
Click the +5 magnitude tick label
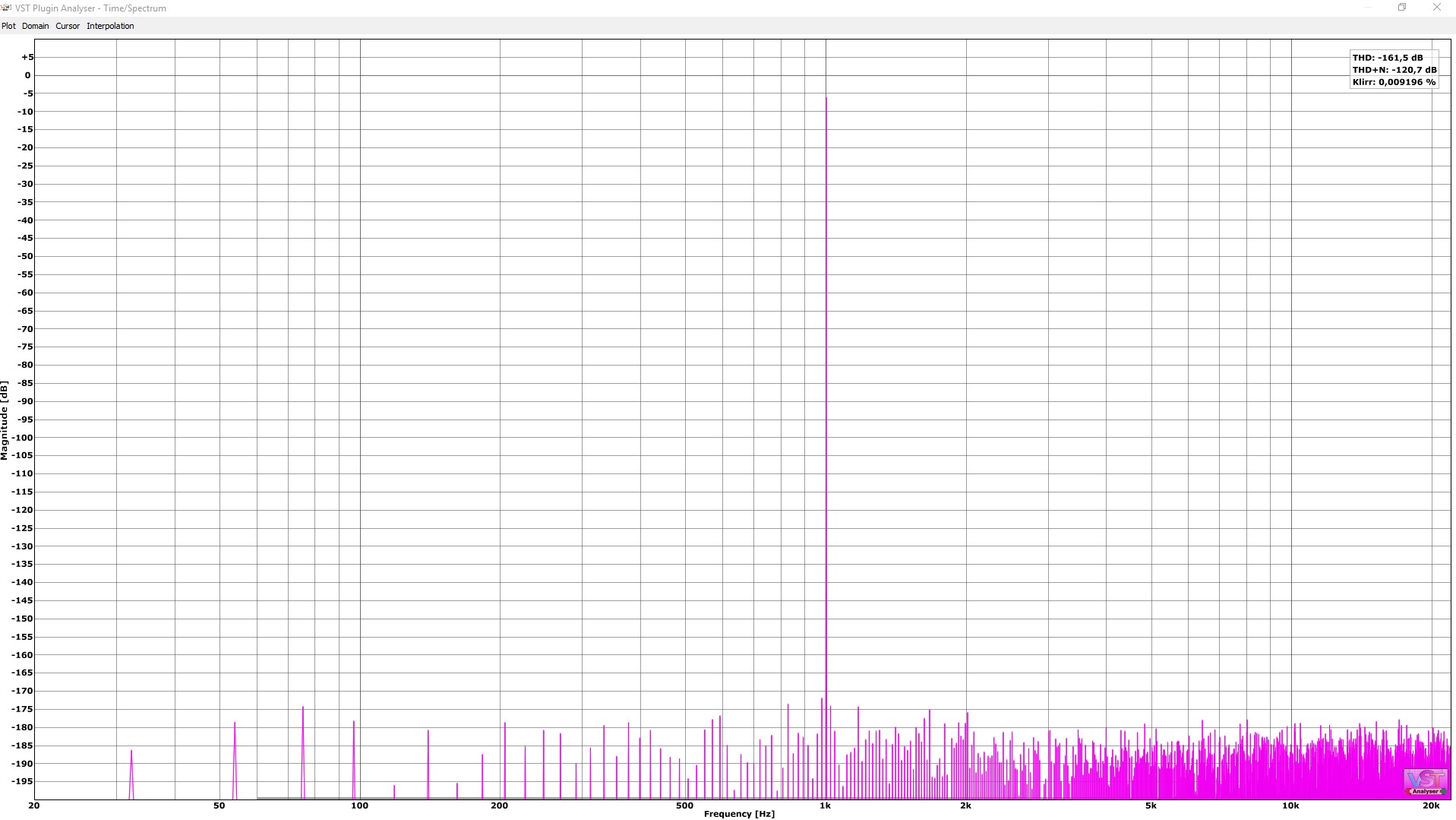[x=27, y=57]
